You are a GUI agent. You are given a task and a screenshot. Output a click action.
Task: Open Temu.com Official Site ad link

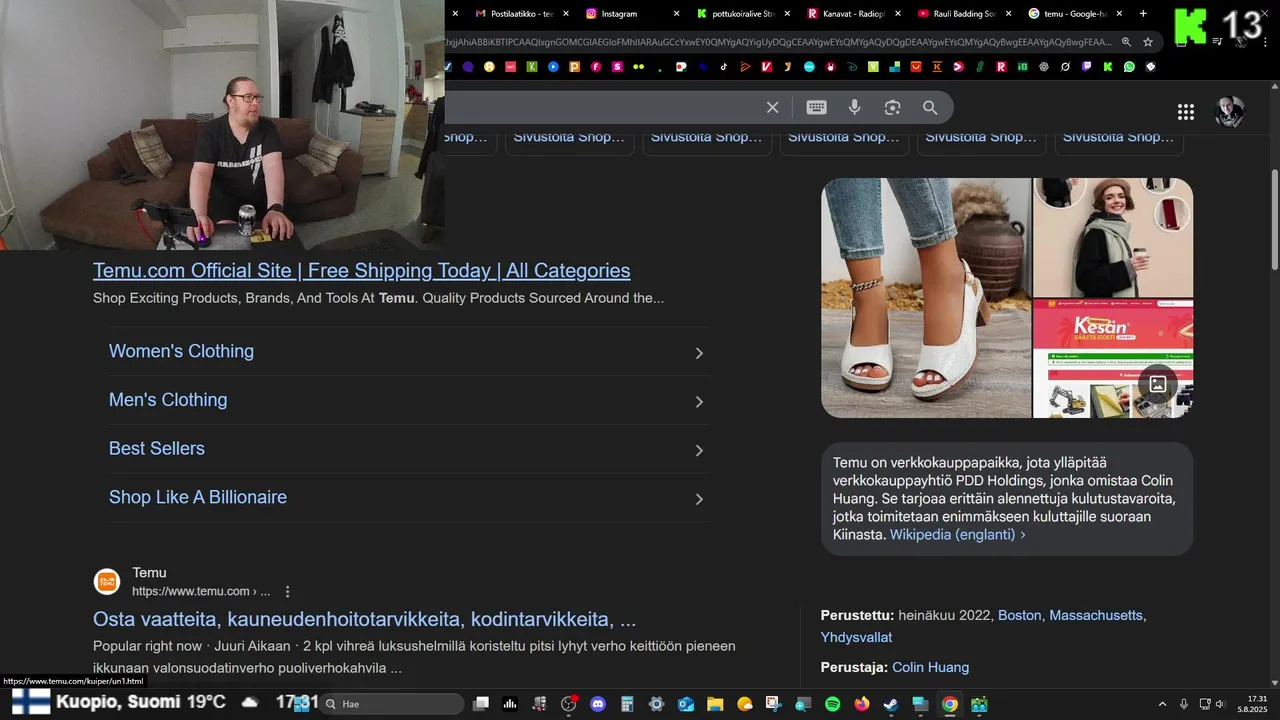[x=361, y=270]
